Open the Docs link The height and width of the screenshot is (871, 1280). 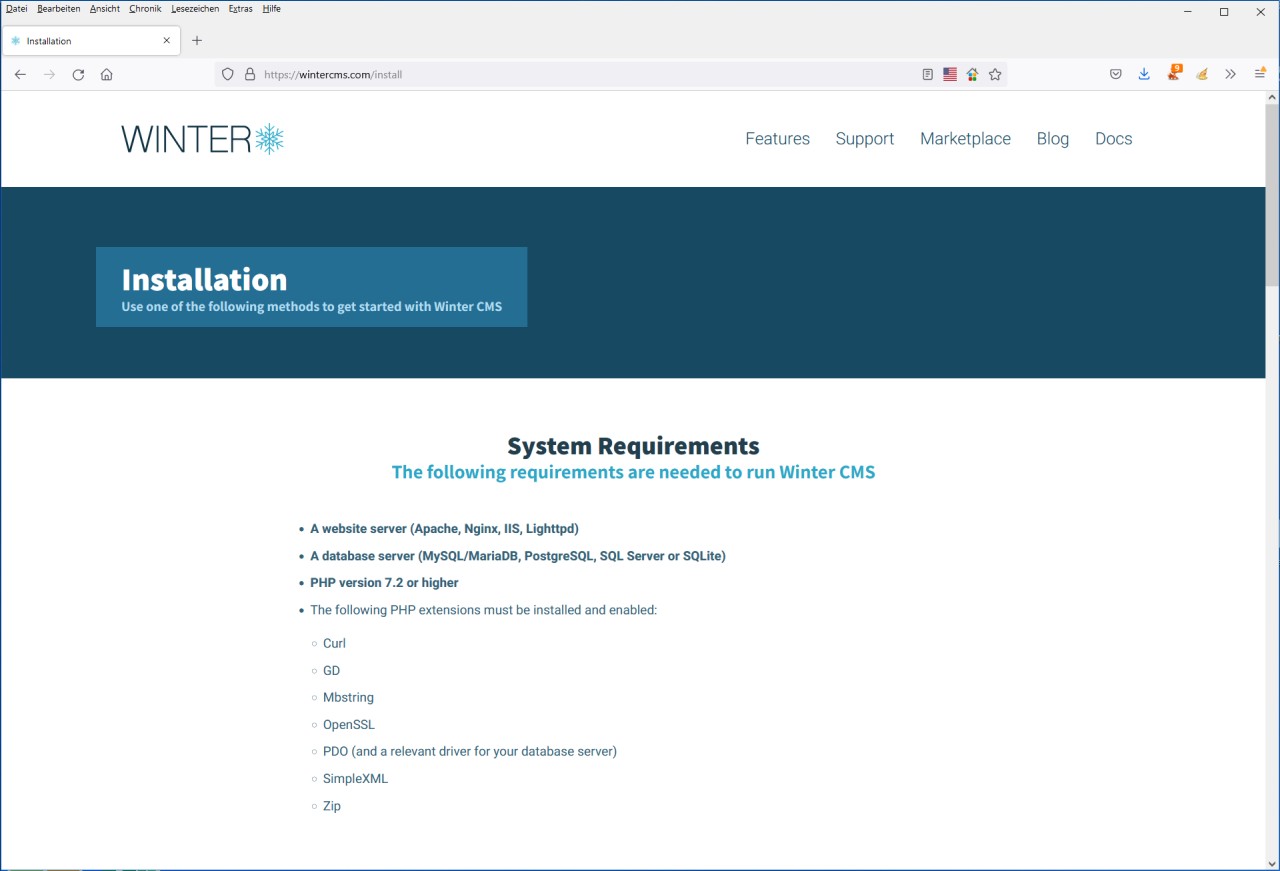pyautogui.click(x=1113, y=139)
